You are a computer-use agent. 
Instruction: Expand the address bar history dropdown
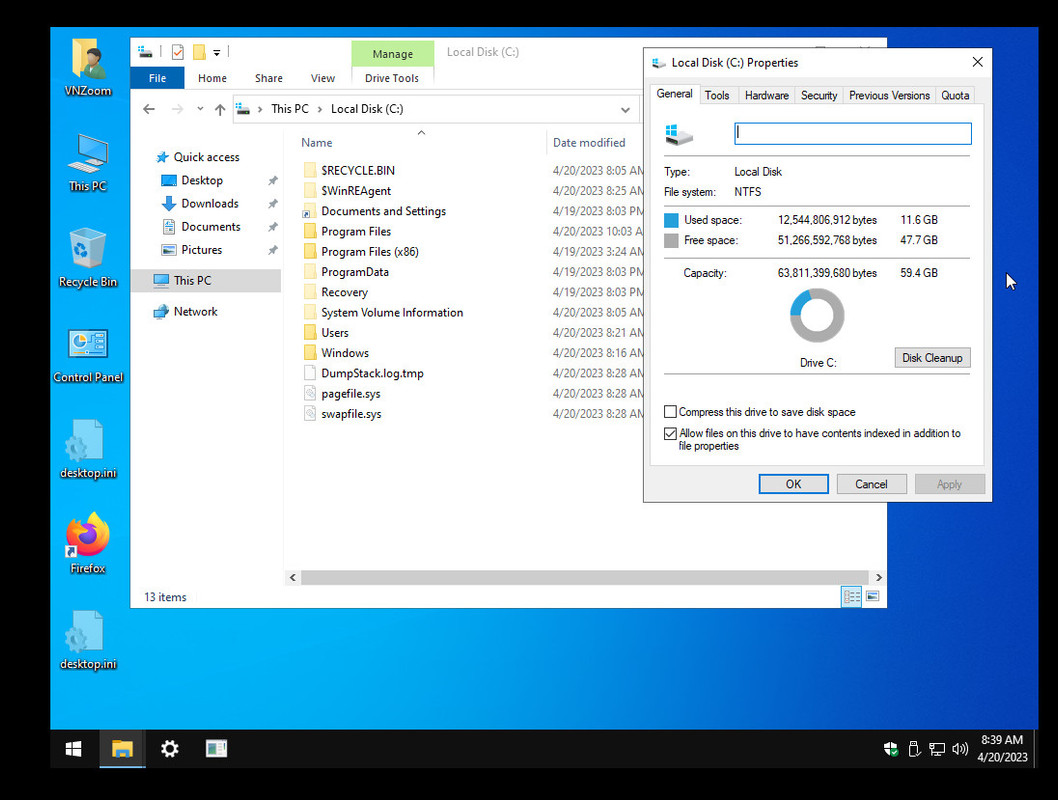pyautogui.click(x=625, y=109)
